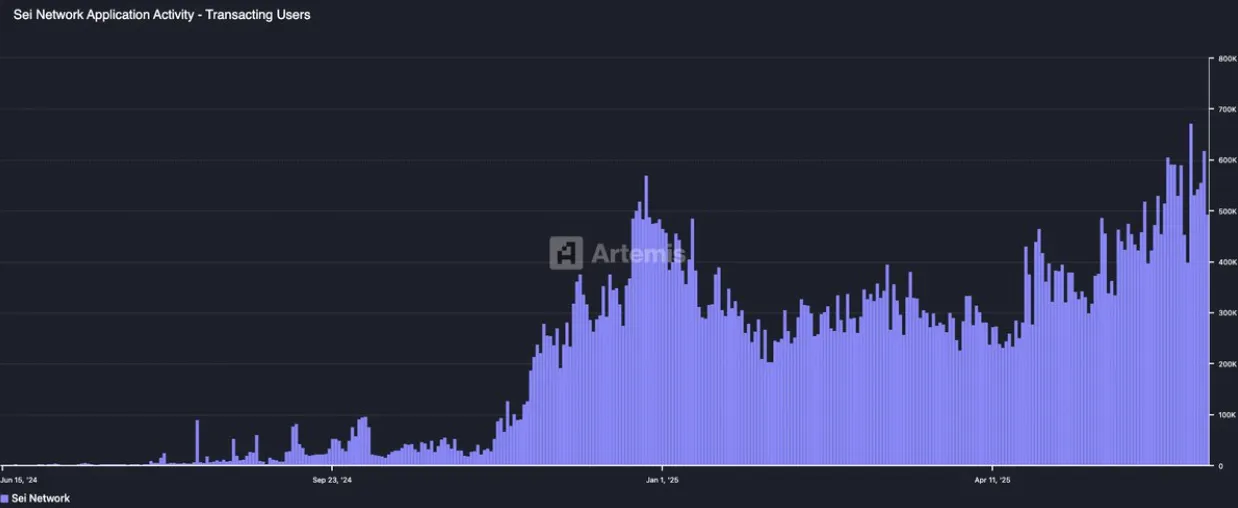Viewport: 1238px width, 508px height.
Task: Click the Apr 11, '25 x-axis tick label
Action: coord(992,480)
